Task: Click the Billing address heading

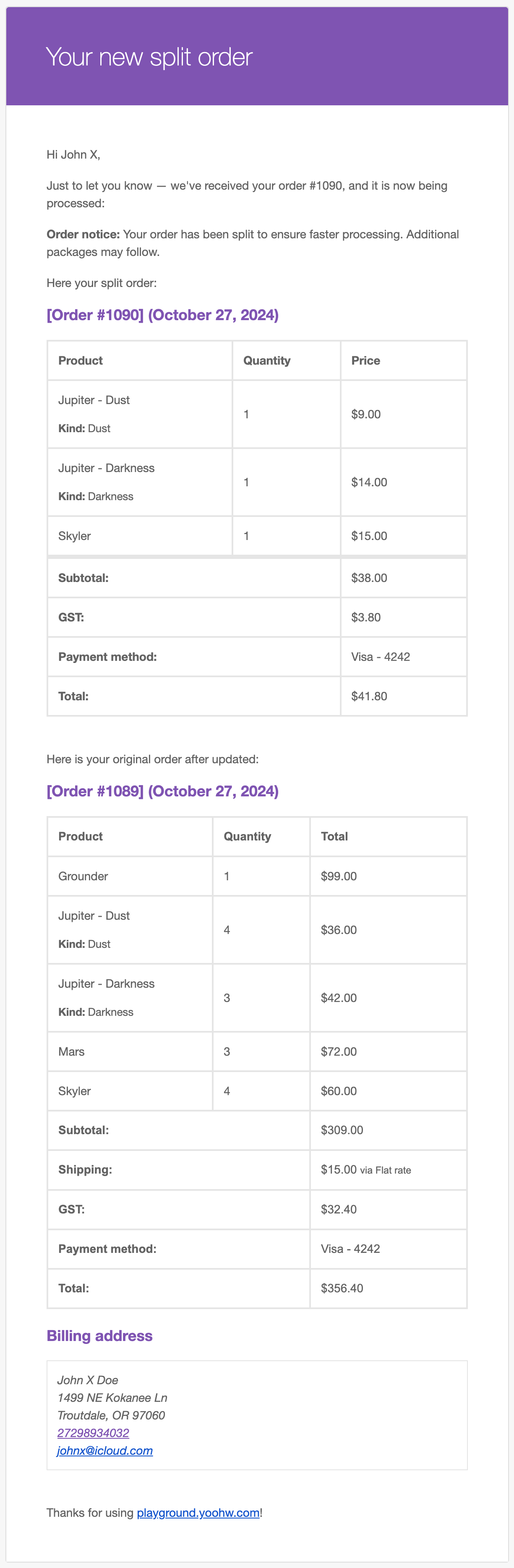Action: coord(100,1336)
